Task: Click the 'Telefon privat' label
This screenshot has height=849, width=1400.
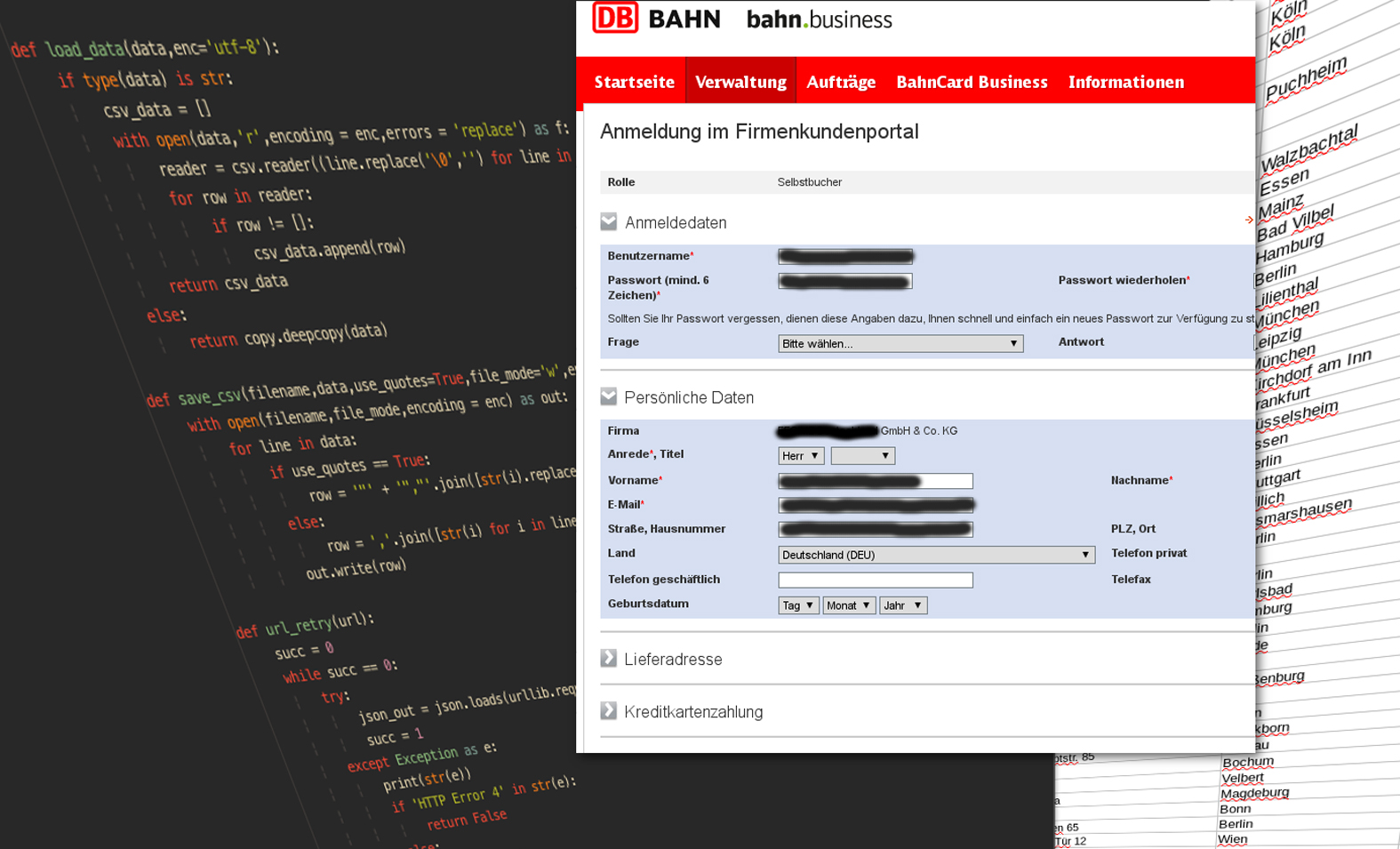Action: pos(1148,553)
